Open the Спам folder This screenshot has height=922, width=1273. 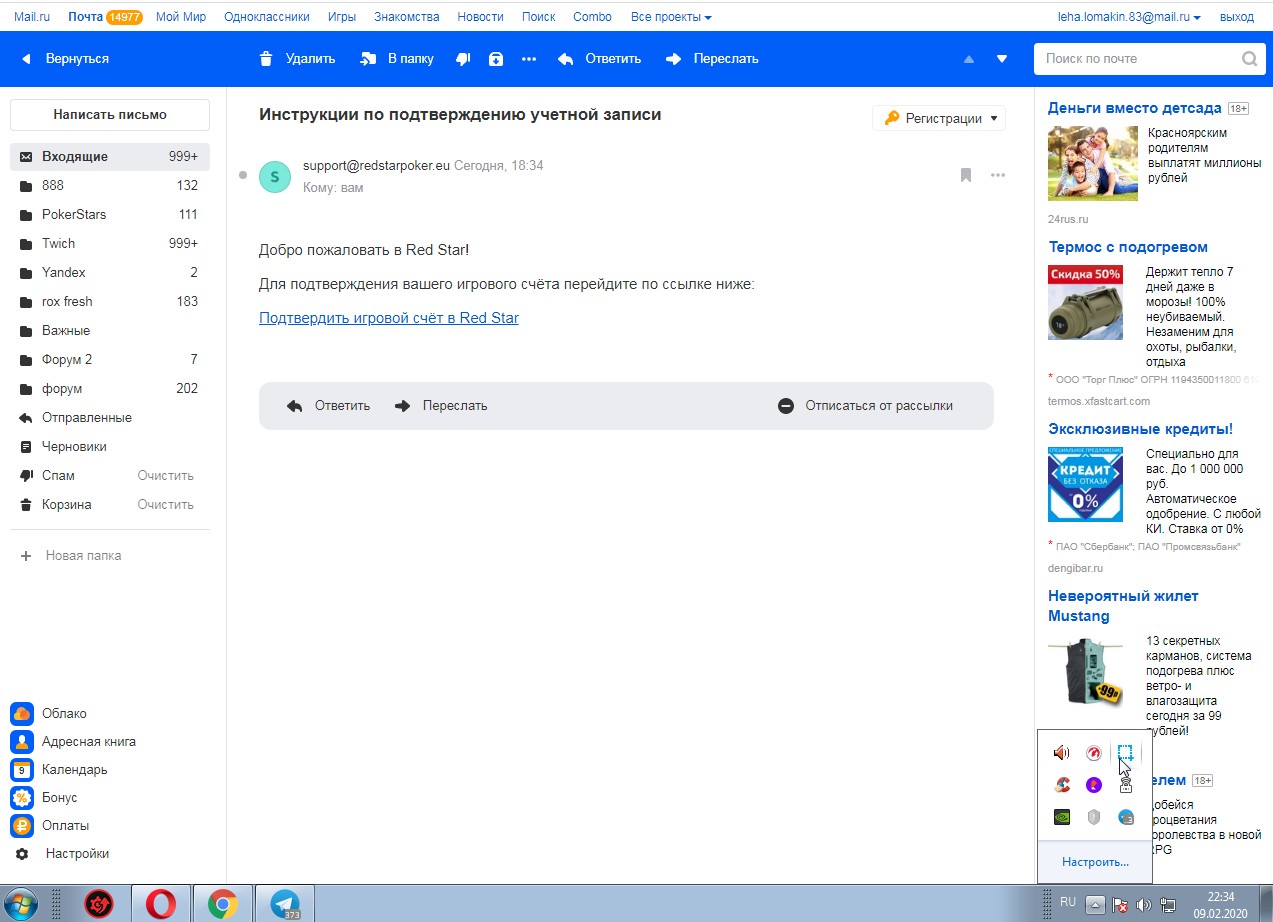(x=58, y=476)
